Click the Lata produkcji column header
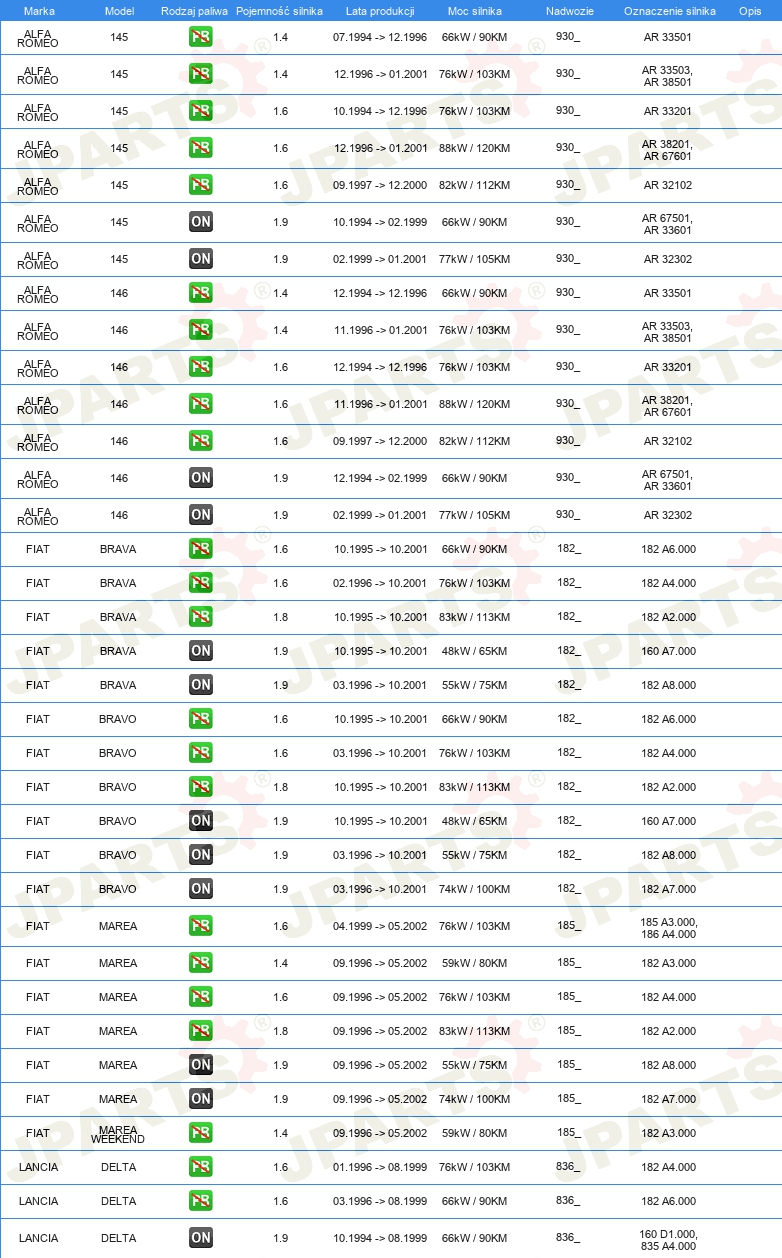Image resolution: width=782 pixels, height=1258 pixels. [380, 11]
